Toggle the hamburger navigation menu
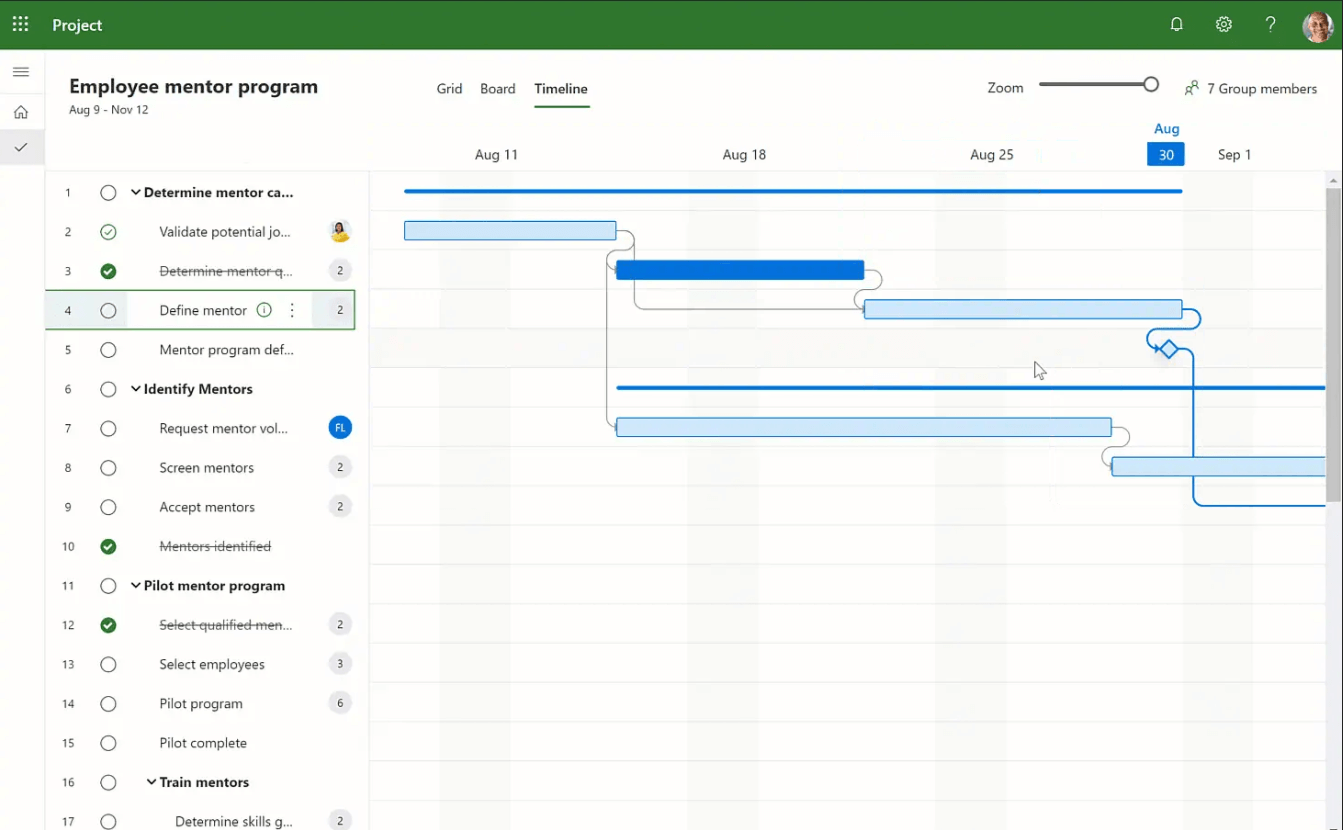 coord(21,72)
